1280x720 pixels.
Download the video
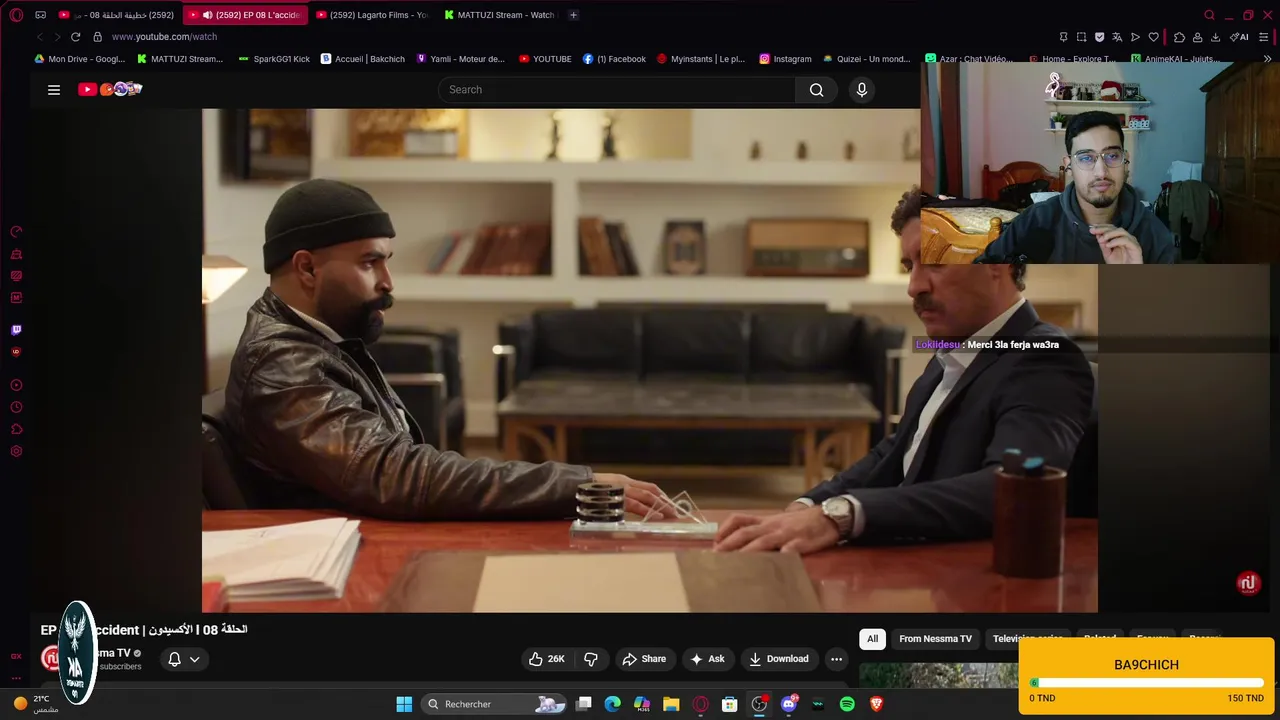[x=779, y=659]
